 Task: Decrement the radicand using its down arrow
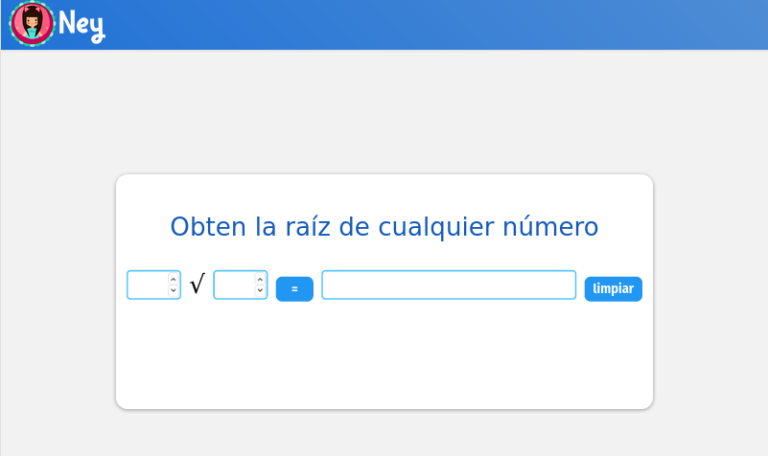[x=260, y=291]
